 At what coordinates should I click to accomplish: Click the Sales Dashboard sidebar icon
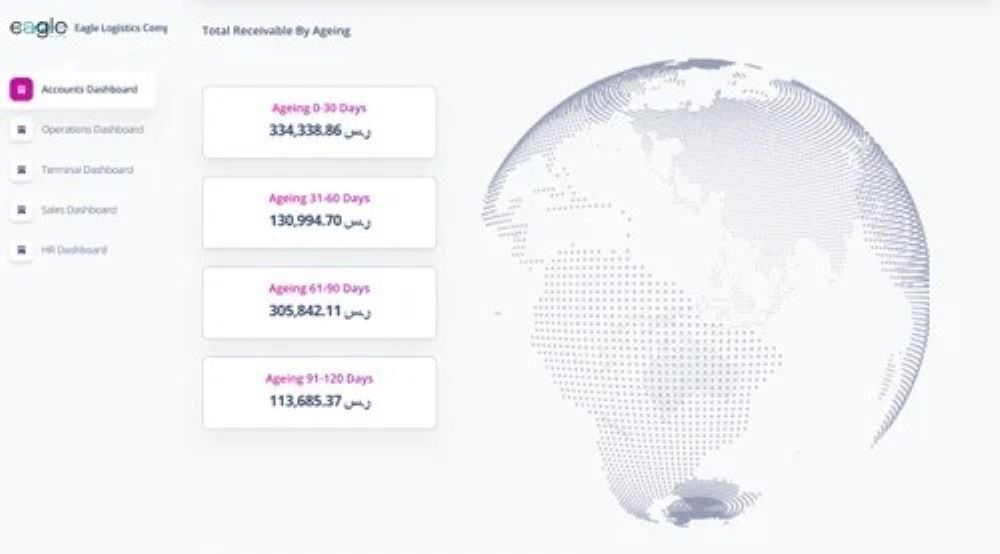point(21,210)
